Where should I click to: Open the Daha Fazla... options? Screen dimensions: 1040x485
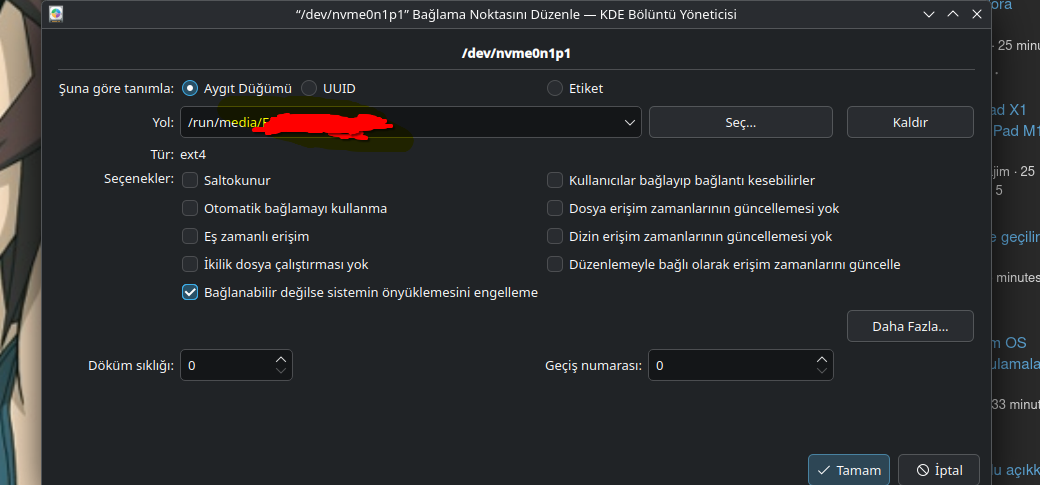(910, 326)
